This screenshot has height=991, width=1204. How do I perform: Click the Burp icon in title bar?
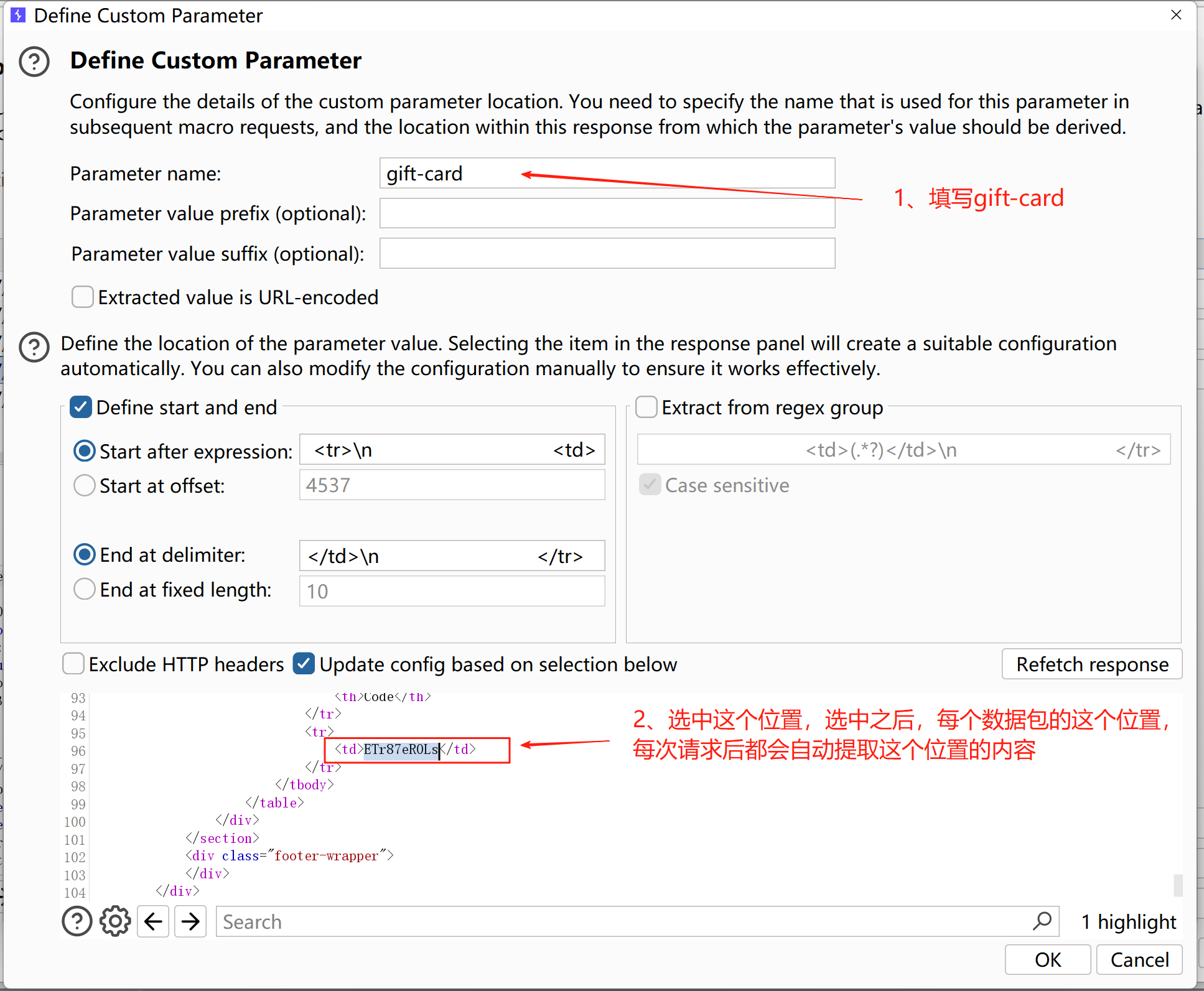[x=19, y=15]
